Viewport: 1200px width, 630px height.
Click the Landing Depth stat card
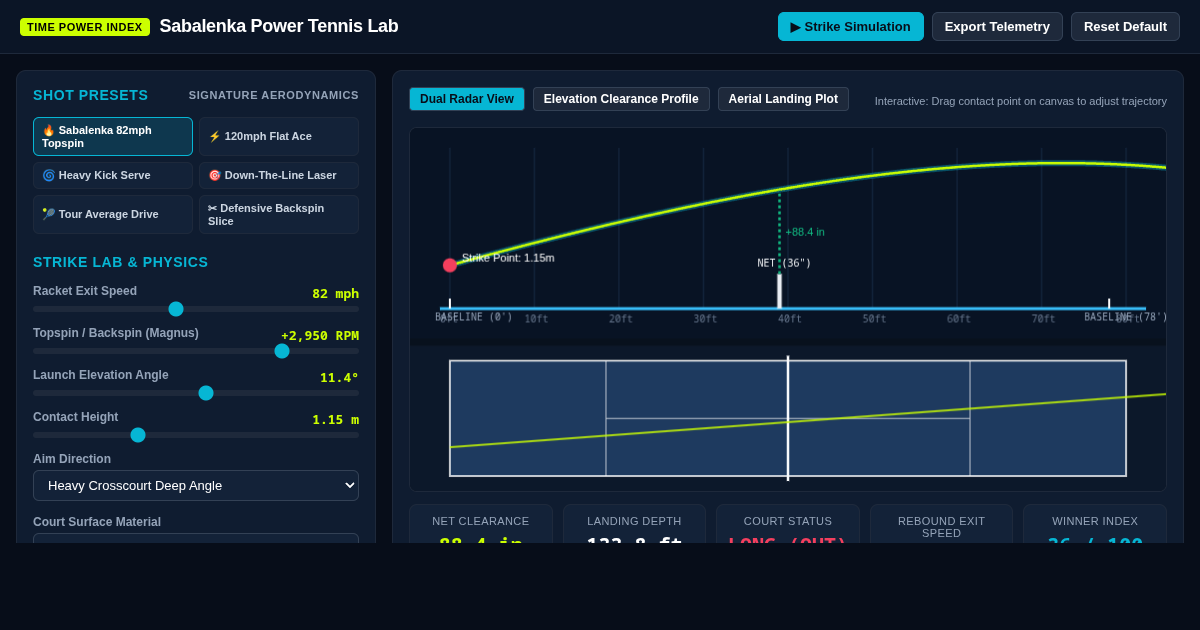634,524
